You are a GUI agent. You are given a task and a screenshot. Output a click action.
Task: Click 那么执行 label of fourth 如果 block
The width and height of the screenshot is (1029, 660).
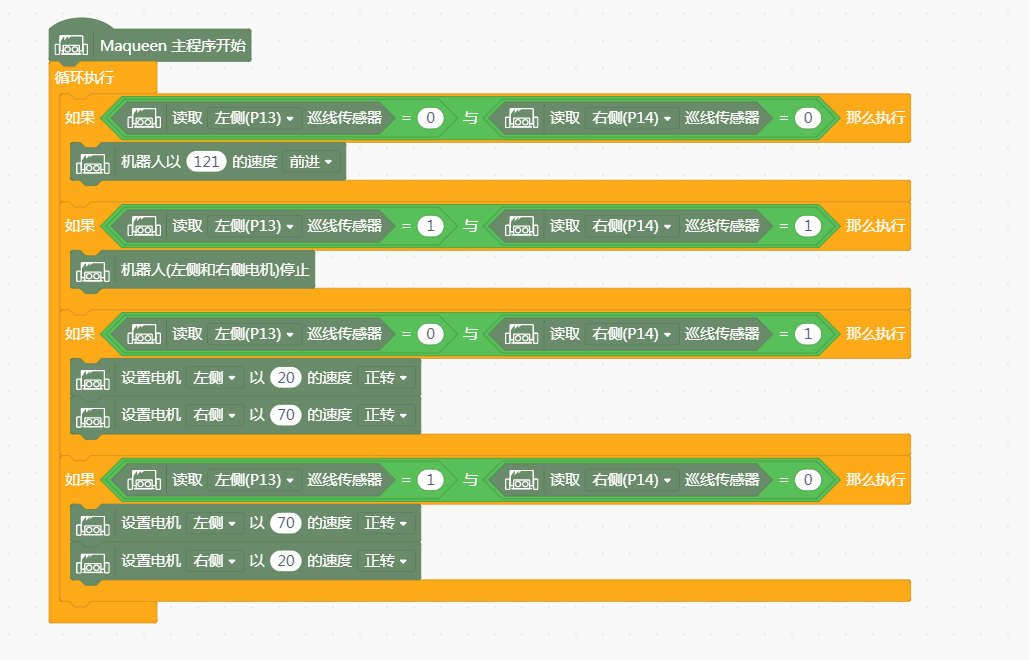(875, 480)
